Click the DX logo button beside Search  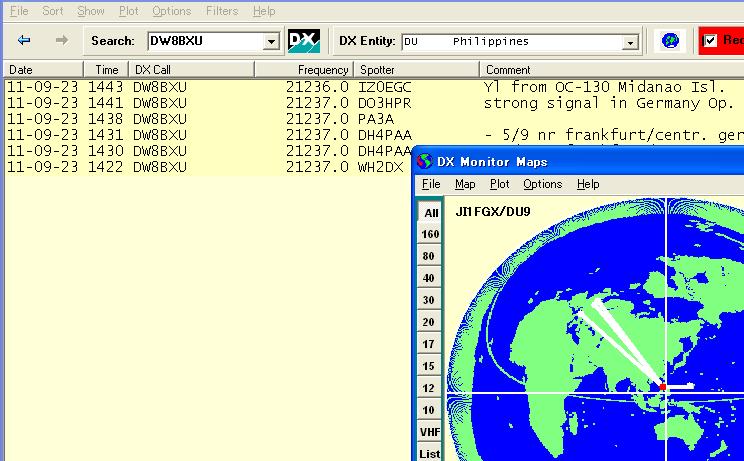point(304,41)
